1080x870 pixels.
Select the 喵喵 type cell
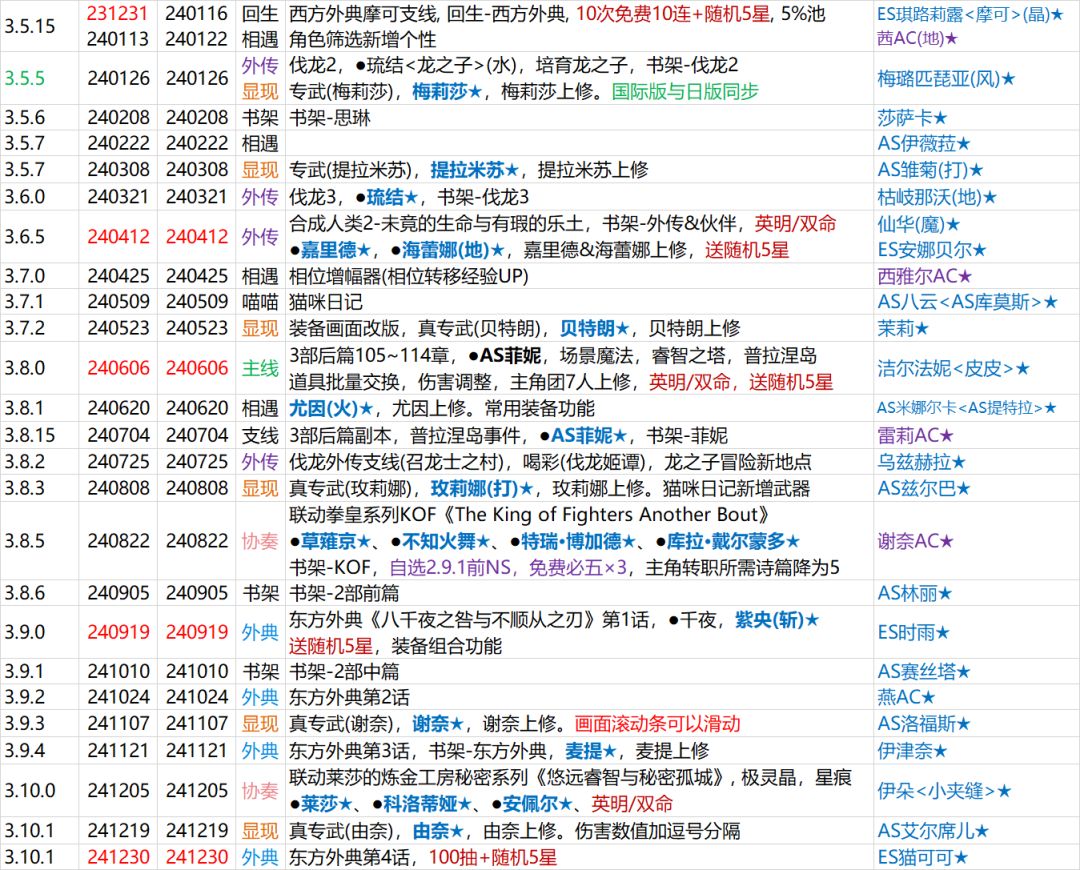(260, 302)
